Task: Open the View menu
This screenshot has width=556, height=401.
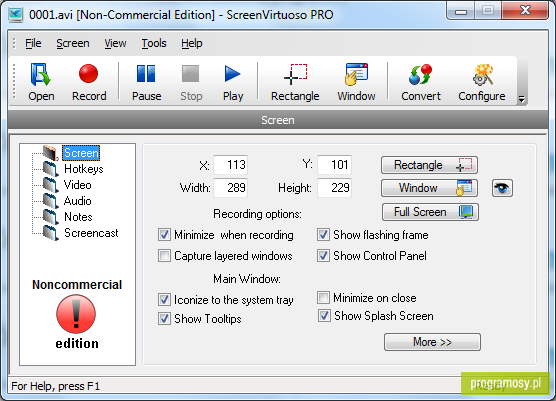Action: (115, 43)
